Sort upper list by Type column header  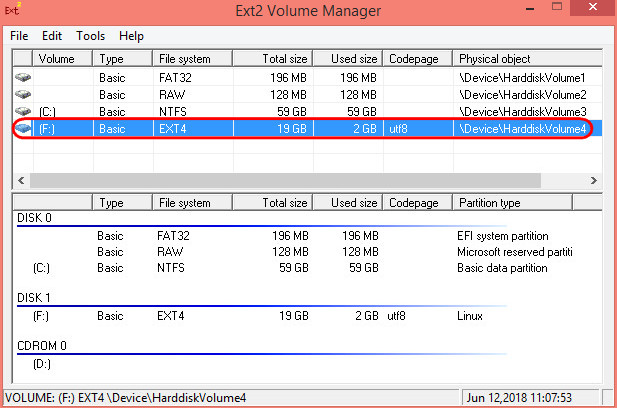click(x=123, y=59)
